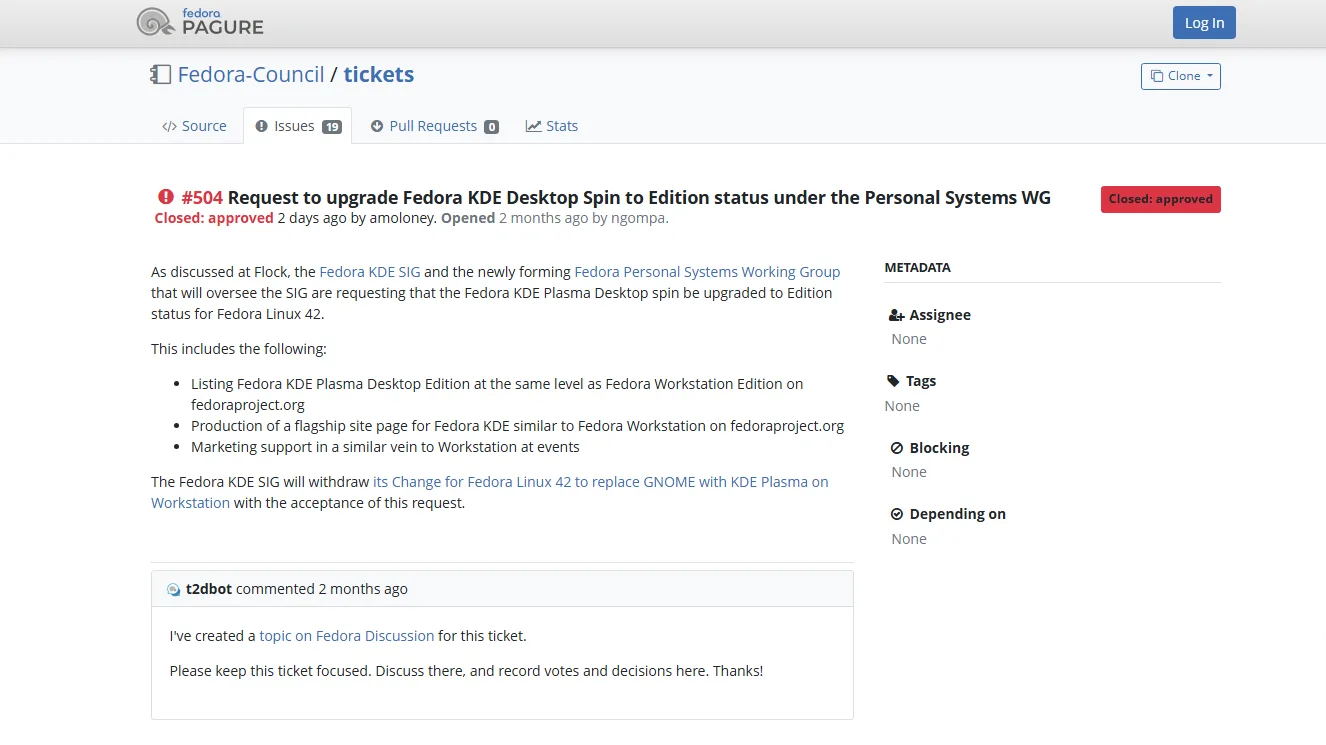The image size is (1326, 745).
Task: Open the Fedora Personal Systems Working Group link
Action: click(707, 272)
